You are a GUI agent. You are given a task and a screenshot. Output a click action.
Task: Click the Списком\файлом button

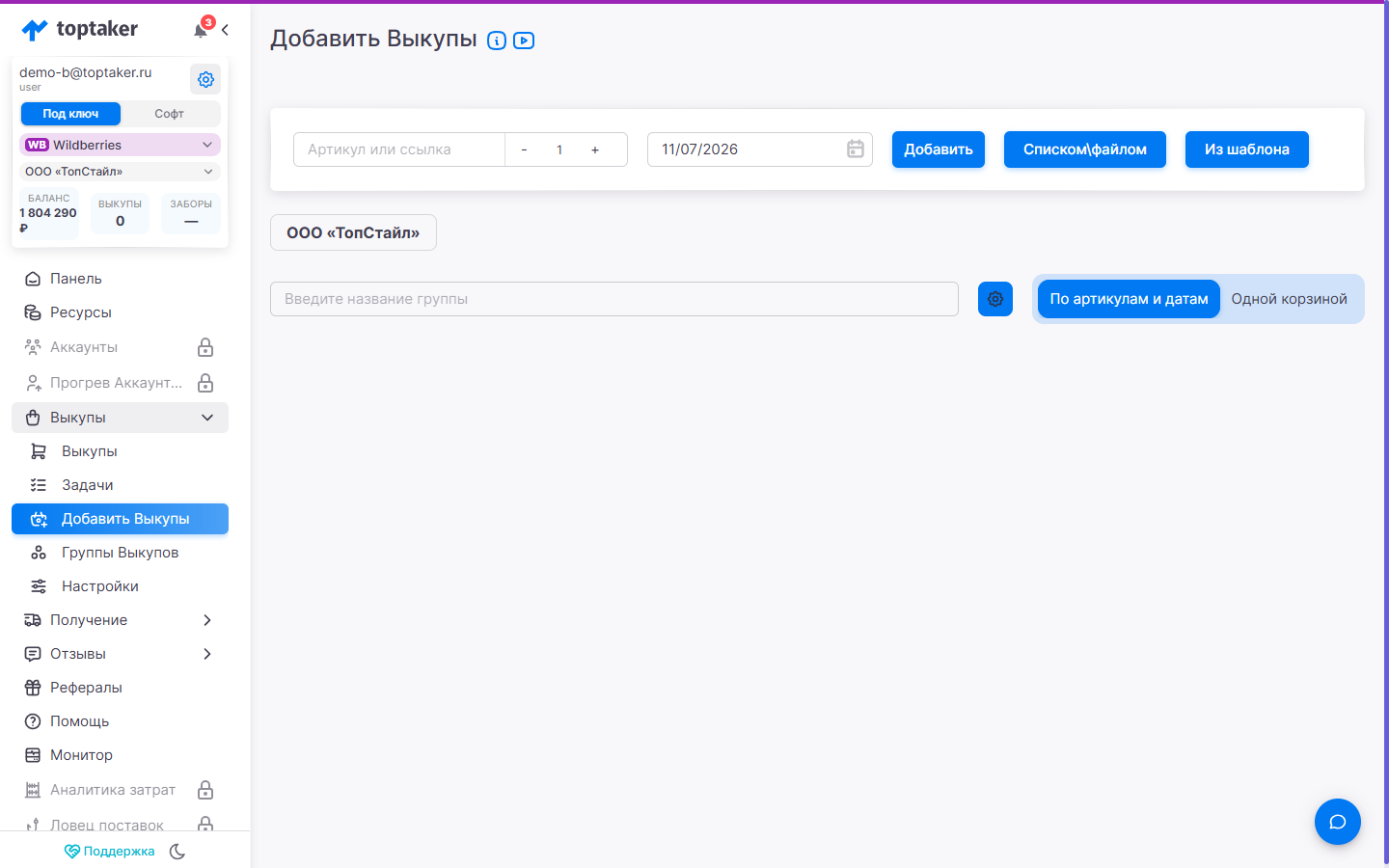(x=1085, y=149)
